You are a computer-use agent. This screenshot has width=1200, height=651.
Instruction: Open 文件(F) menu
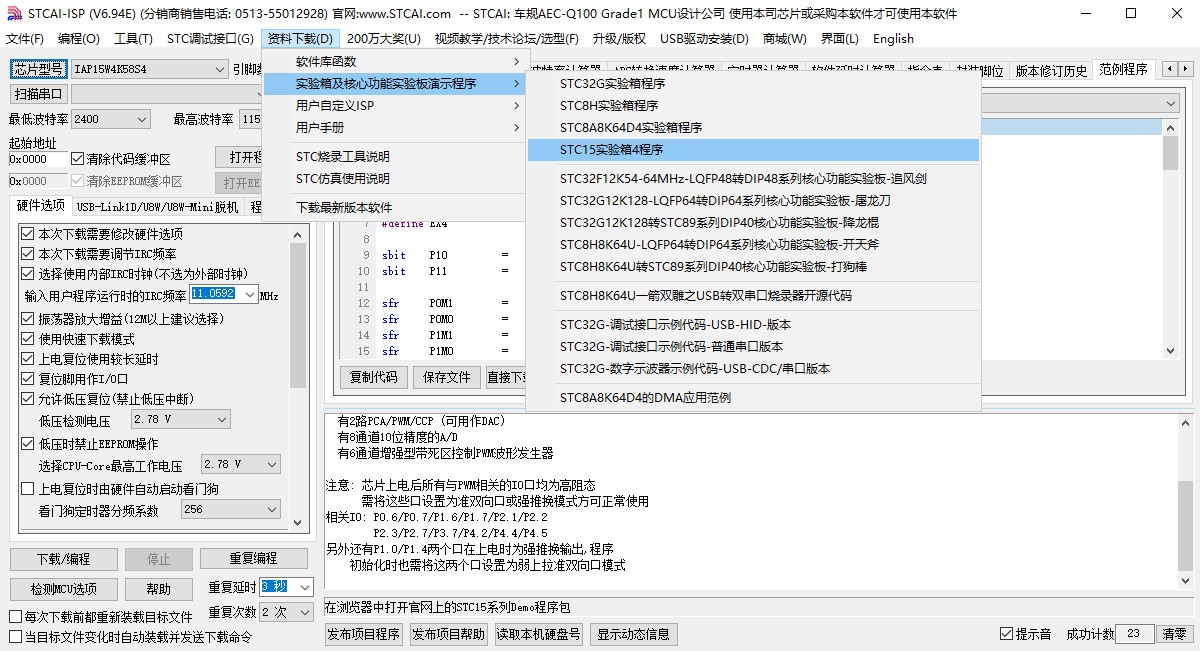[25, 38]
